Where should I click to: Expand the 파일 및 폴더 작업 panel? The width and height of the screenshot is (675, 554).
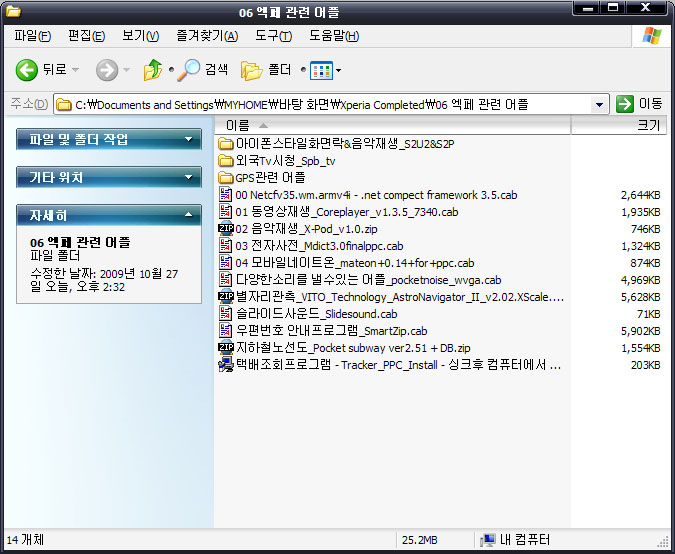[189, 140]
